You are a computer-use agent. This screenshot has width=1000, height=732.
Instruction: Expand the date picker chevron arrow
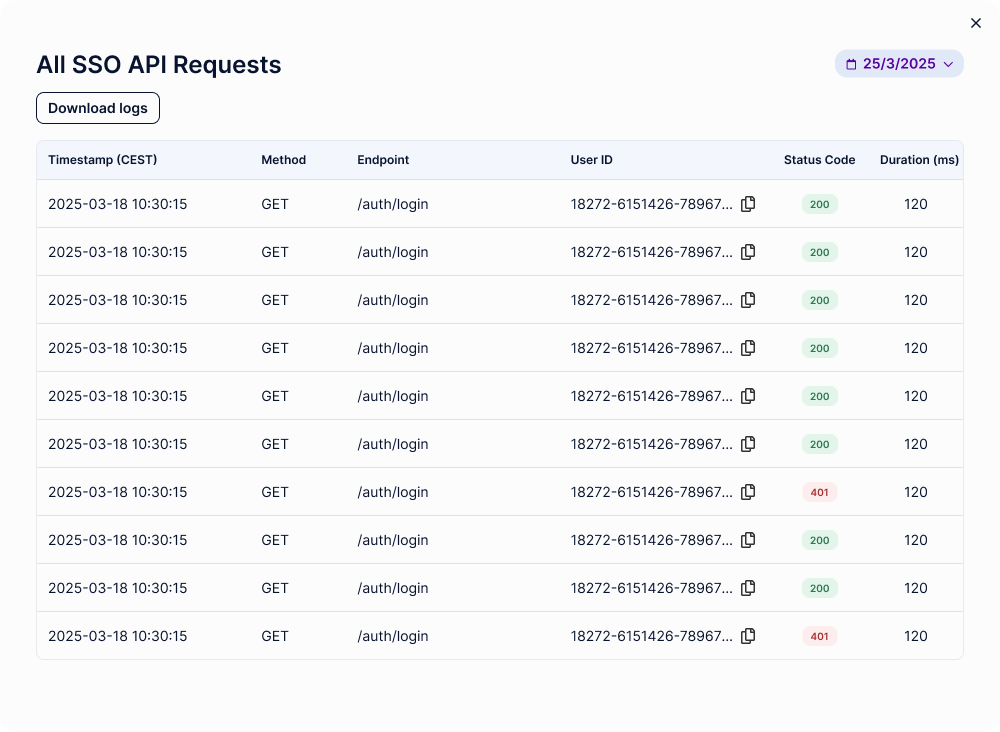(948, 64)
